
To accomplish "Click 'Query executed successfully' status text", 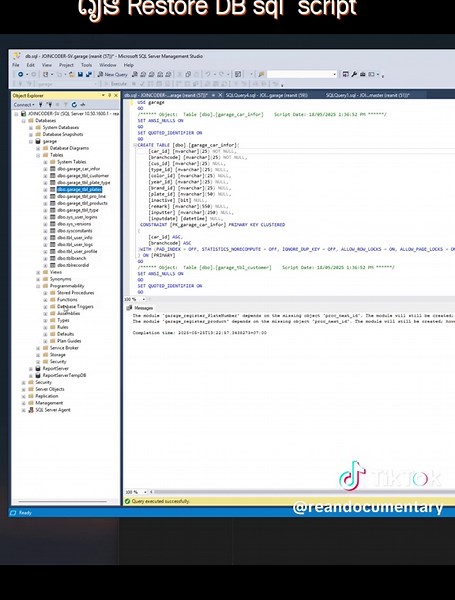I will pos(160,501).
